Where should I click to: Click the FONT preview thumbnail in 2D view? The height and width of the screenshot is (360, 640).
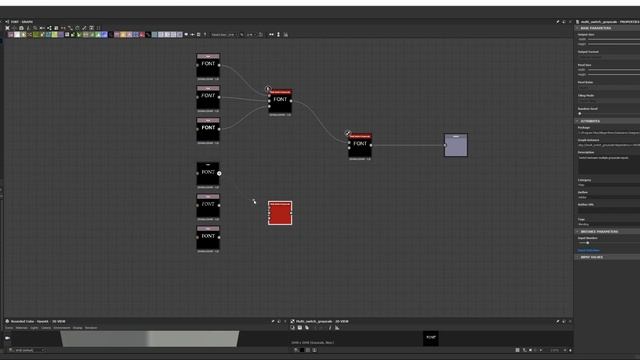431,338
